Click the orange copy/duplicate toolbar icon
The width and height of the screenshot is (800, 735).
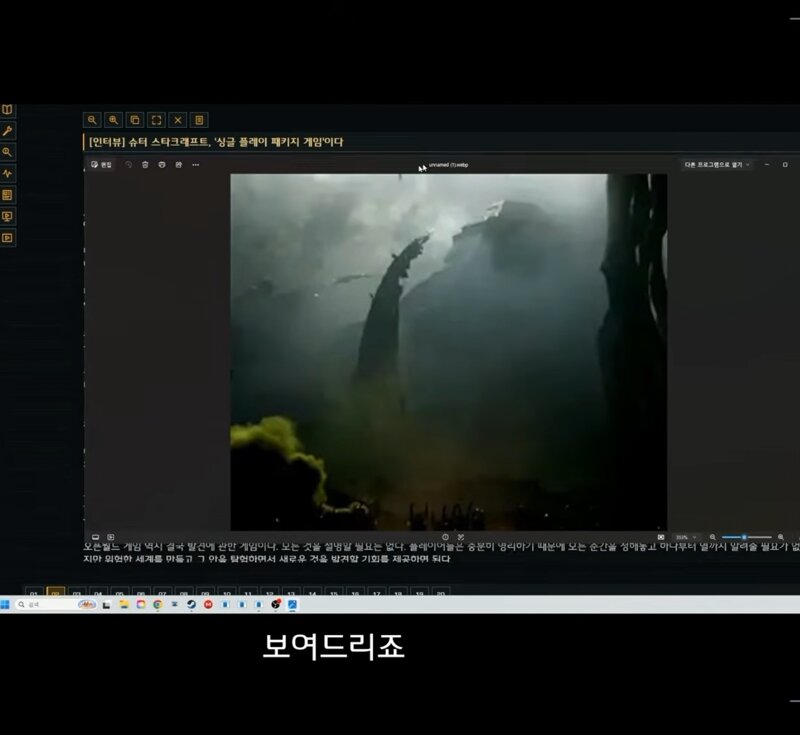click(135, 120)
